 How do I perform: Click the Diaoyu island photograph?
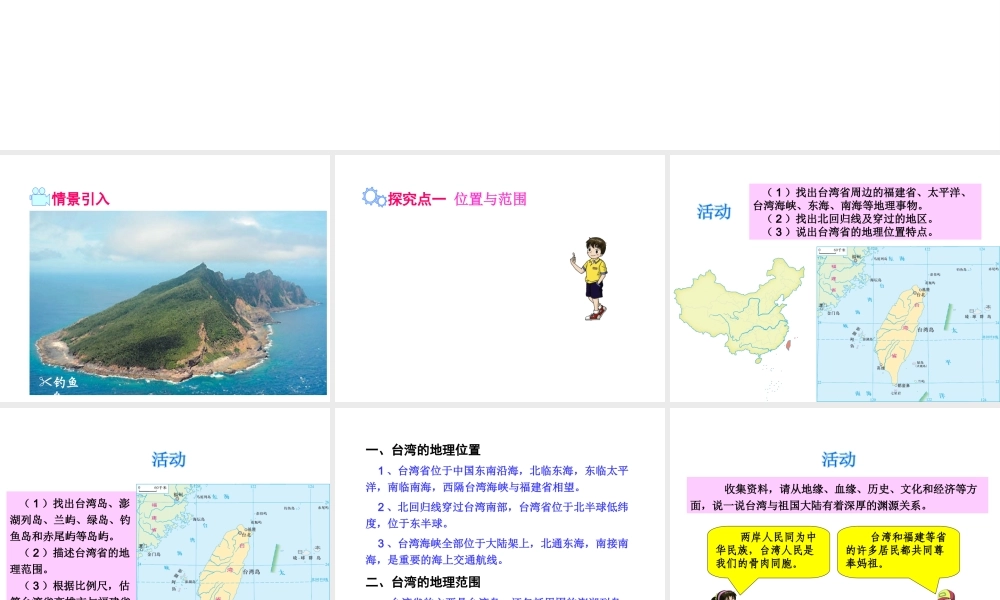(178, 303)
